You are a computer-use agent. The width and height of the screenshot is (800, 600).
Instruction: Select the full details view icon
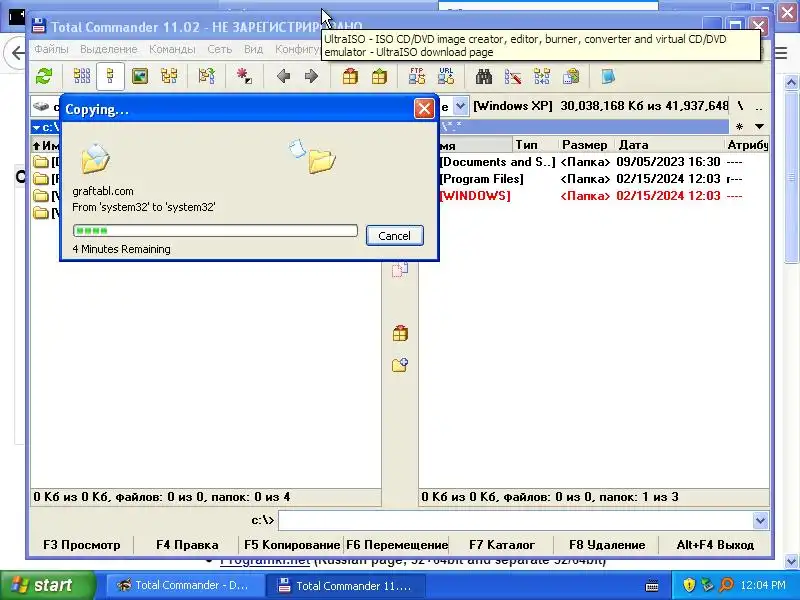(x=110, y=77)
